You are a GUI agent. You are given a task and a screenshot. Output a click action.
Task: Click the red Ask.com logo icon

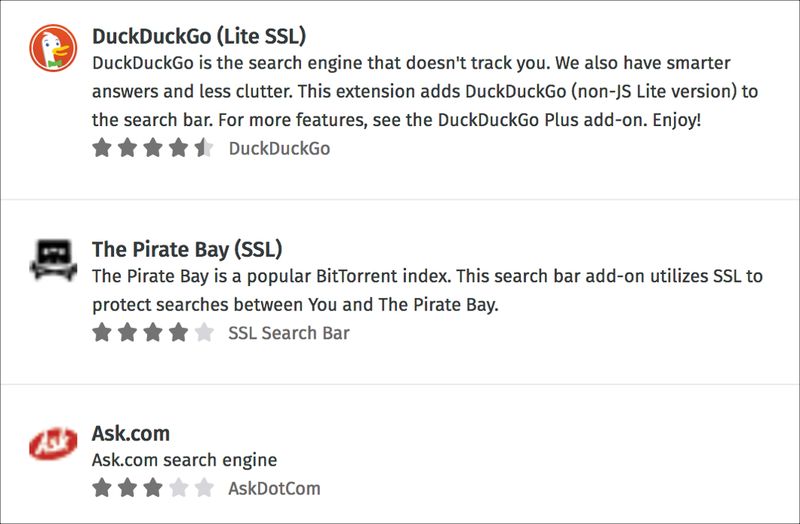coord(53,443)
